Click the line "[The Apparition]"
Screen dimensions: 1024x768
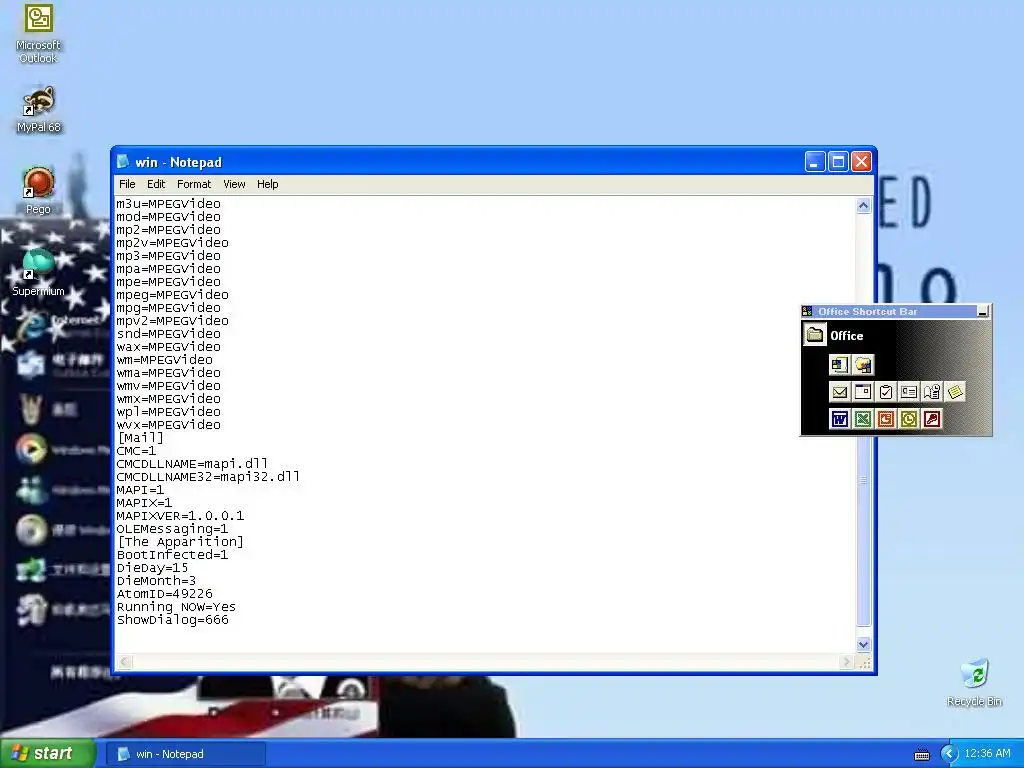[x=180, y=541]
